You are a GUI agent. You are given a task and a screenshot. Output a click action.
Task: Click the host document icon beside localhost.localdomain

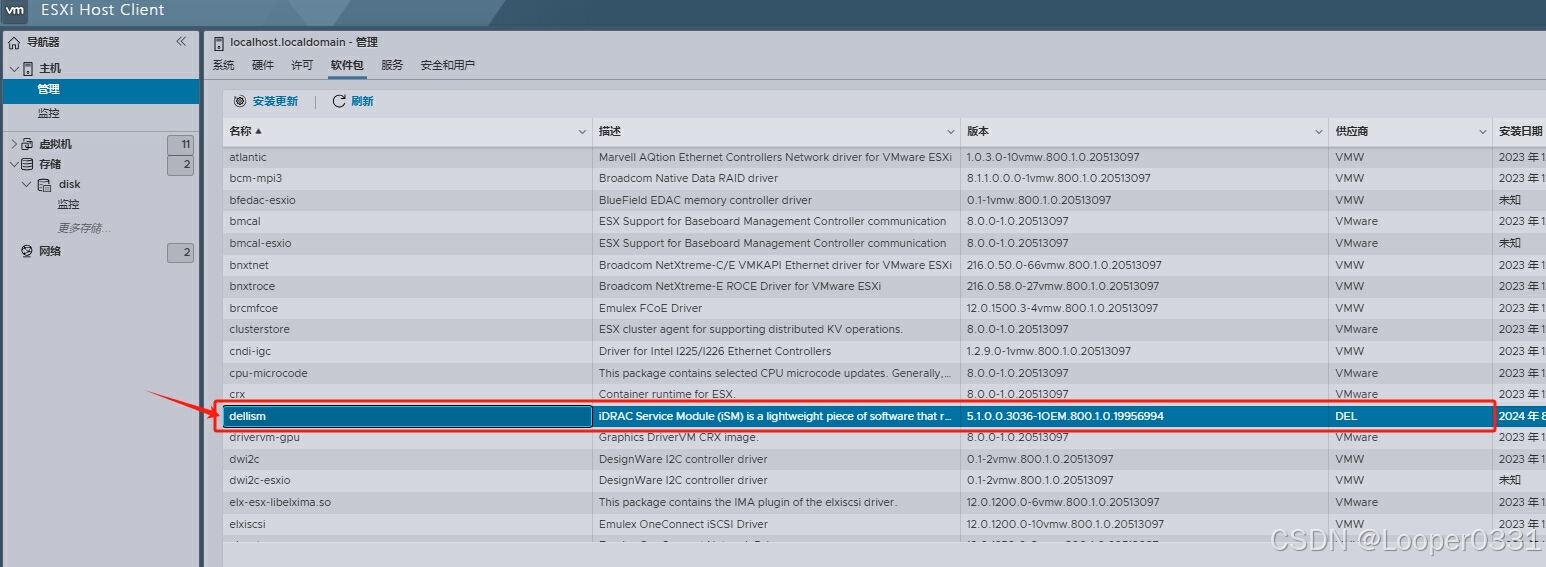pyautogui.click(x=220, y=42)
